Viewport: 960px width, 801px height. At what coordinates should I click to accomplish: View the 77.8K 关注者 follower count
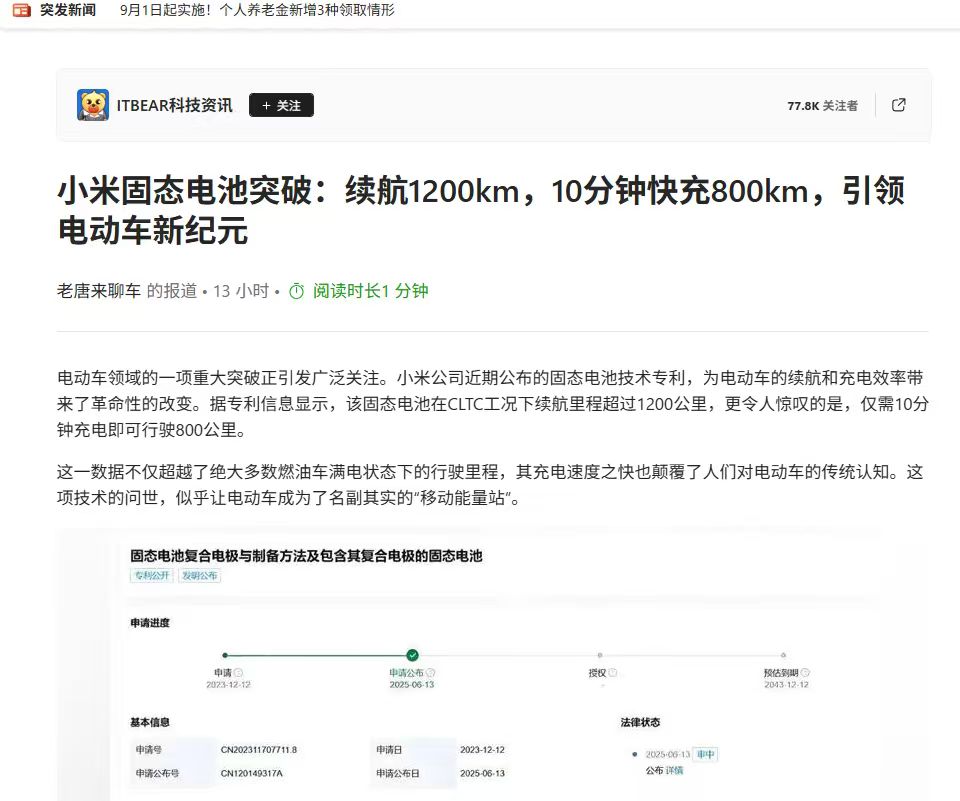pos(822,105)
